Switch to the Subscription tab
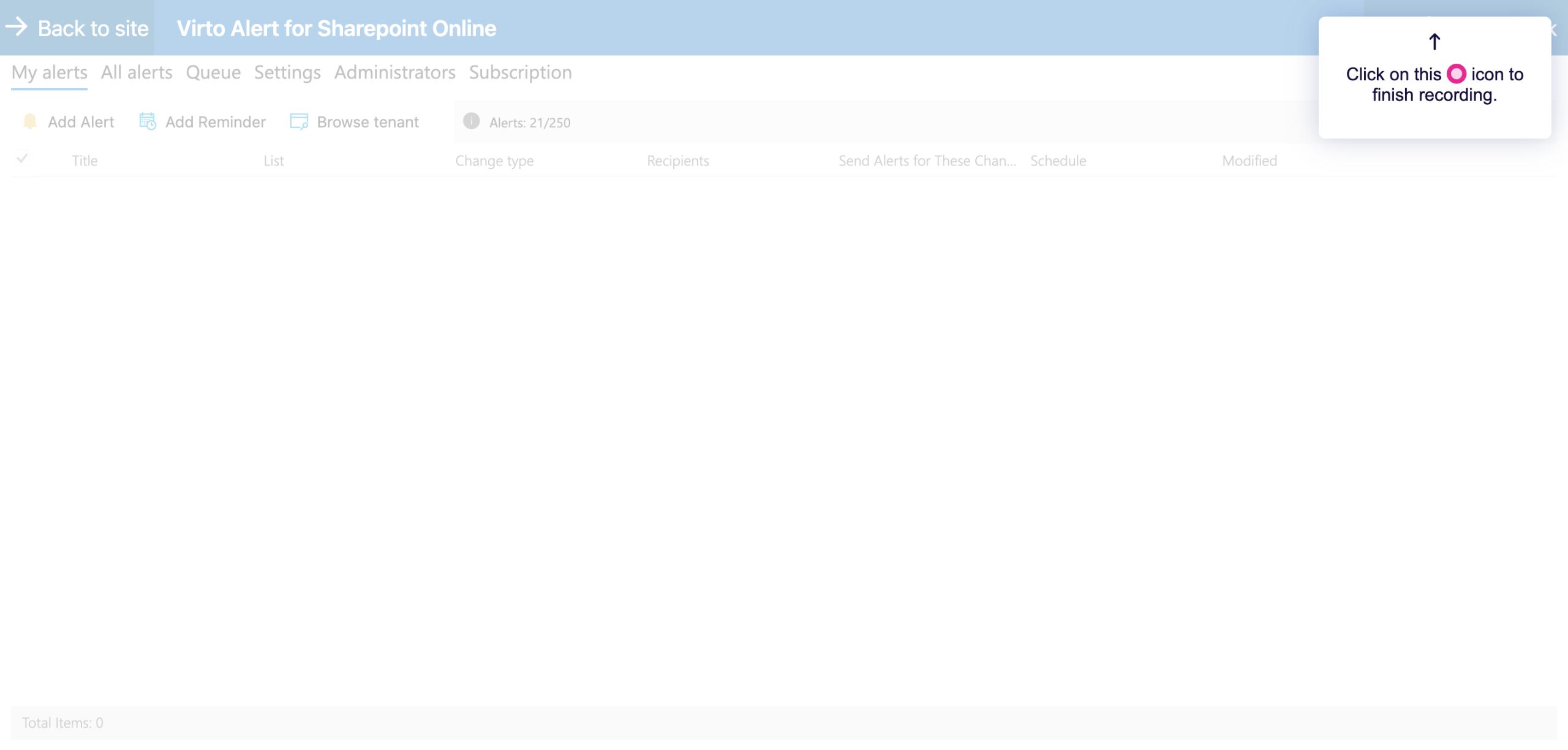1568x750 pixels. [520, 72]
